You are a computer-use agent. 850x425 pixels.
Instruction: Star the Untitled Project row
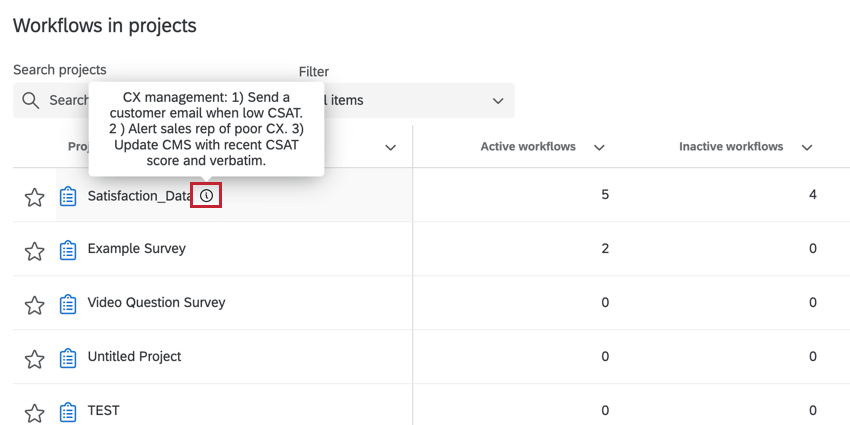pyautogui.click(x=35, y=358)
